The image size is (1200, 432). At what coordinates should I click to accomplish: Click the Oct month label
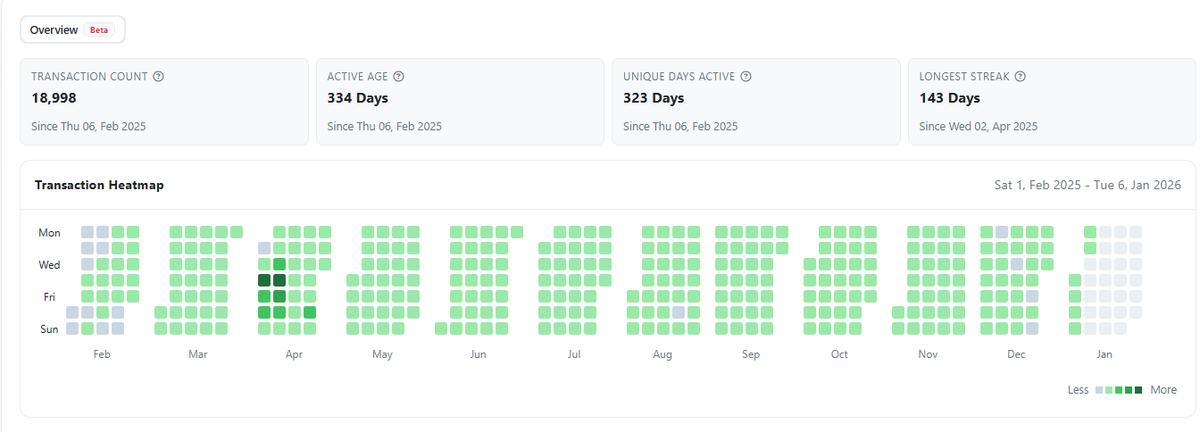[x=839, y=354]
